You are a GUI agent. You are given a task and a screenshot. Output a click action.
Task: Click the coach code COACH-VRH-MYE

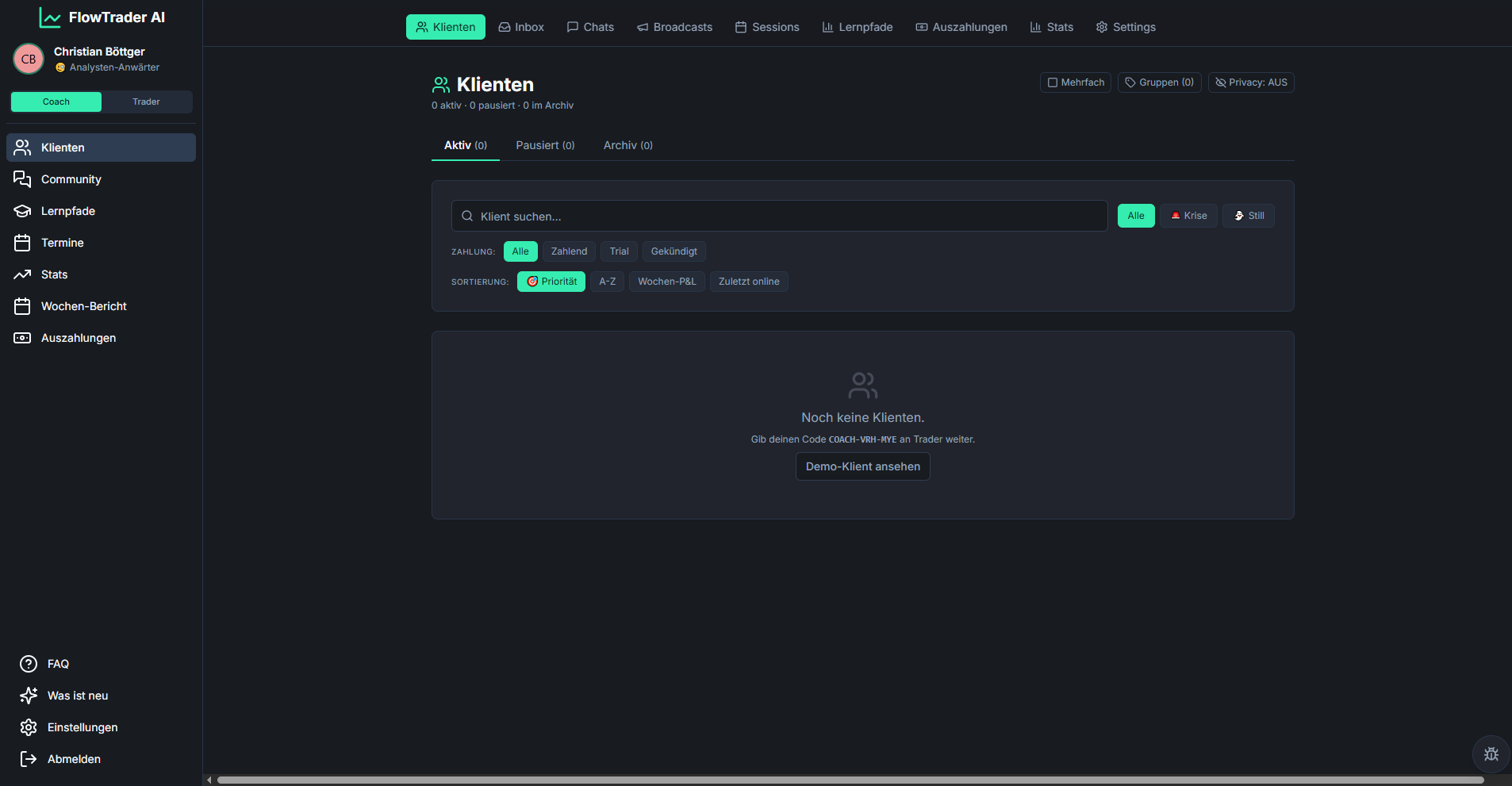(862, 439)
